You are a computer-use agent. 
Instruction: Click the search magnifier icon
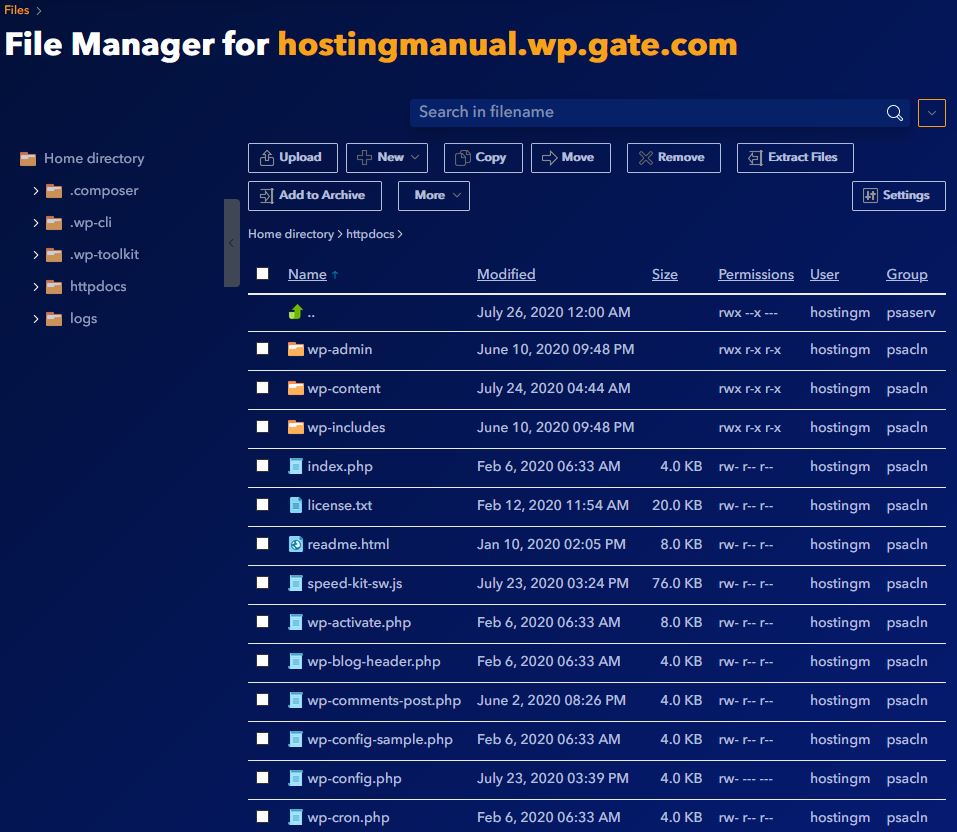[893, 112]
